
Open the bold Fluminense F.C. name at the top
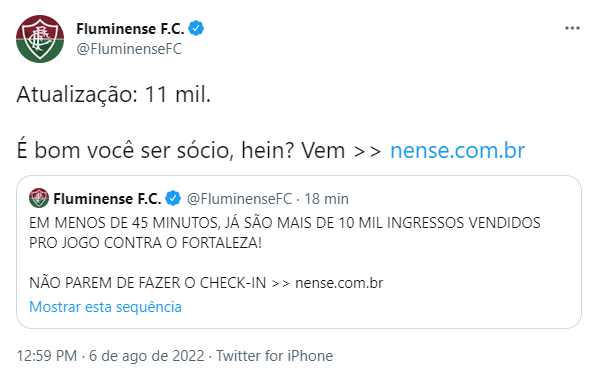coord(130,29)
